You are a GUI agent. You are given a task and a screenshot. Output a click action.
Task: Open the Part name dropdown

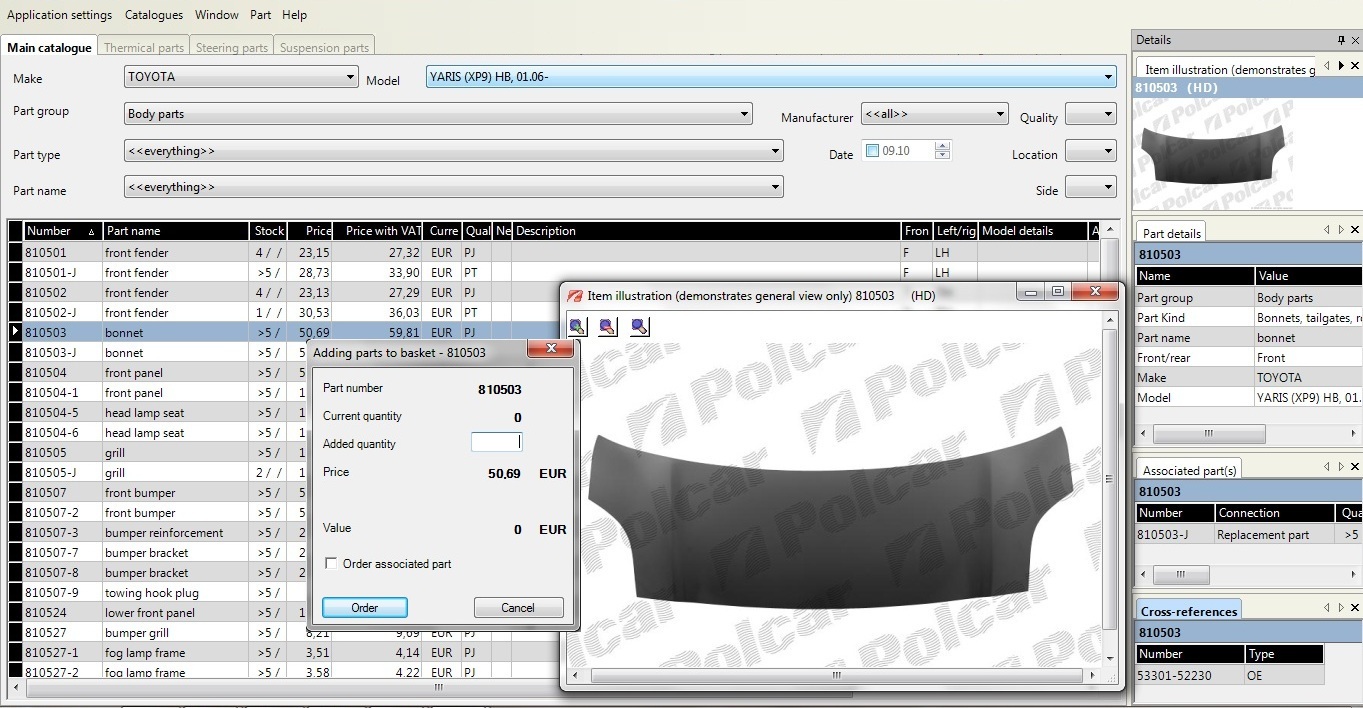[x=776, y=187]
